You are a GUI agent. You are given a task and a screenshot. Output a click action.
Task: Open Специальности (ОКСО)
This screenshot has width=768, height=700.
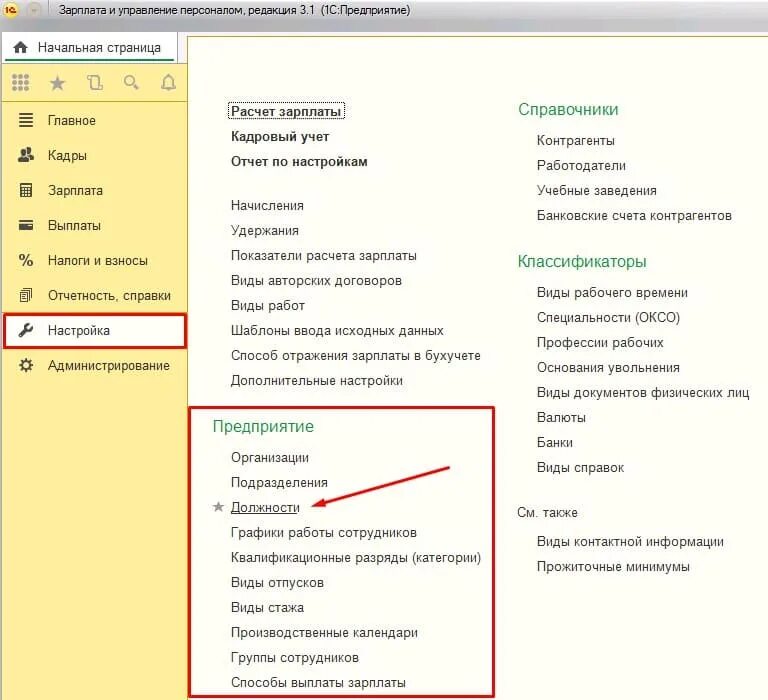tap(608, 317)
